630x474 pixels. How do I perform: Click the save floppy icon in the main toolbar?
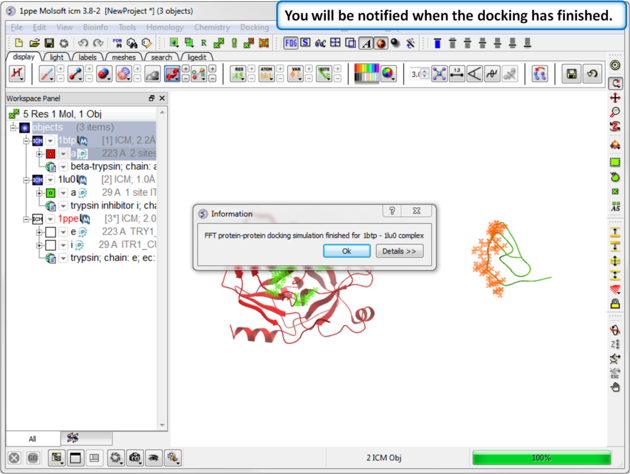(x=49, y=44)
